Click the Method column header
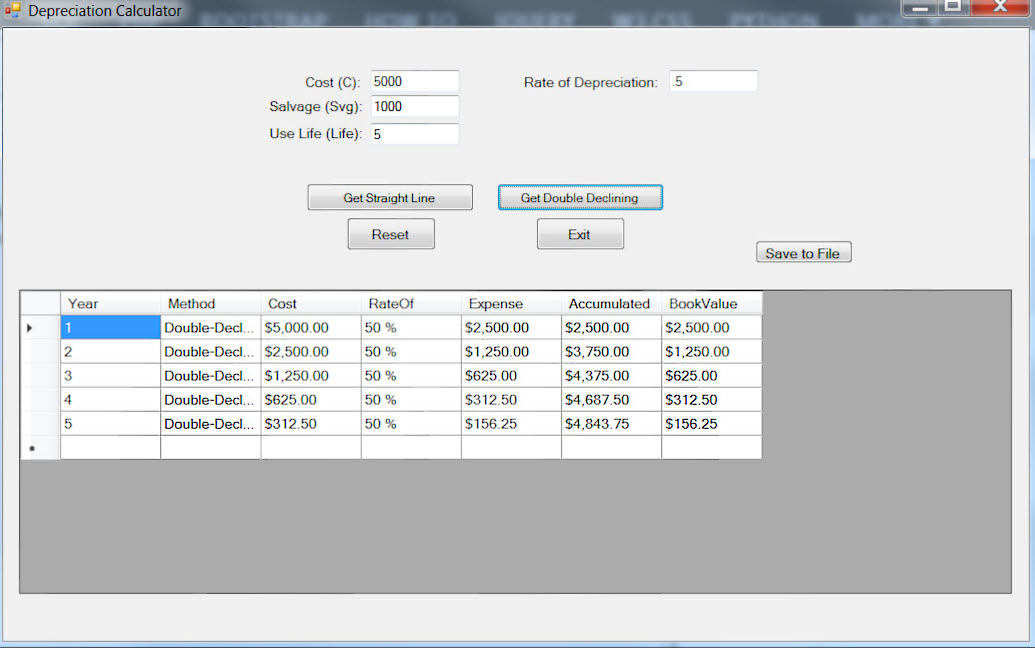 pyautogui.click(x=210, y=303)
